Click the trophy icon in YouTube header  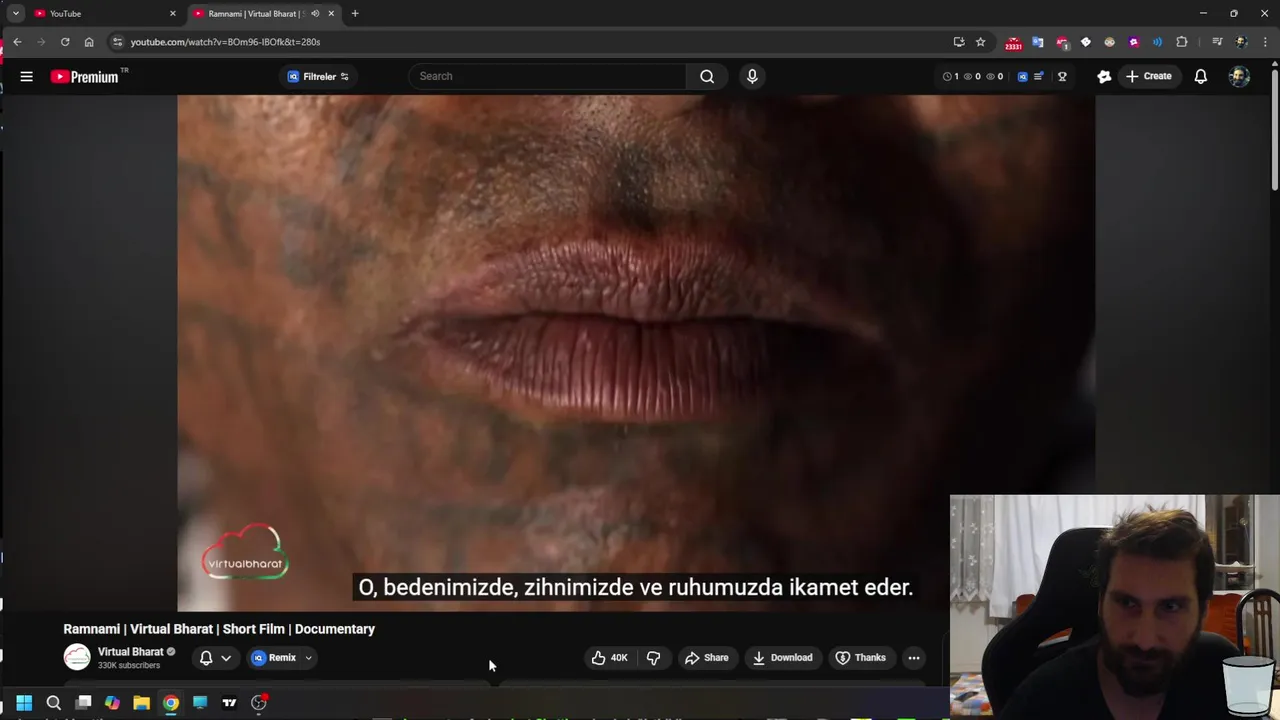1062,76
